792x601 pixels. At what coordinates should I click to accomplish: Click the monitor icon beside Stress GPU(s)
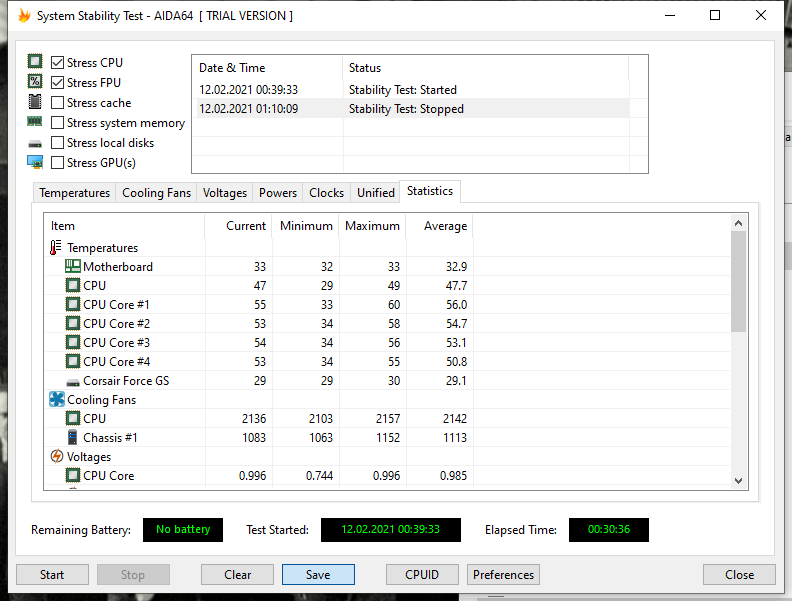[35, 162]
